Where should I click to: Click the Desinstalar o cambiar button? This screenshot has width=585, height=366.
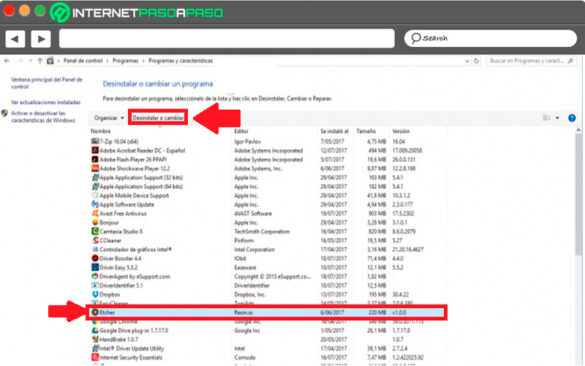click(158, 118)
